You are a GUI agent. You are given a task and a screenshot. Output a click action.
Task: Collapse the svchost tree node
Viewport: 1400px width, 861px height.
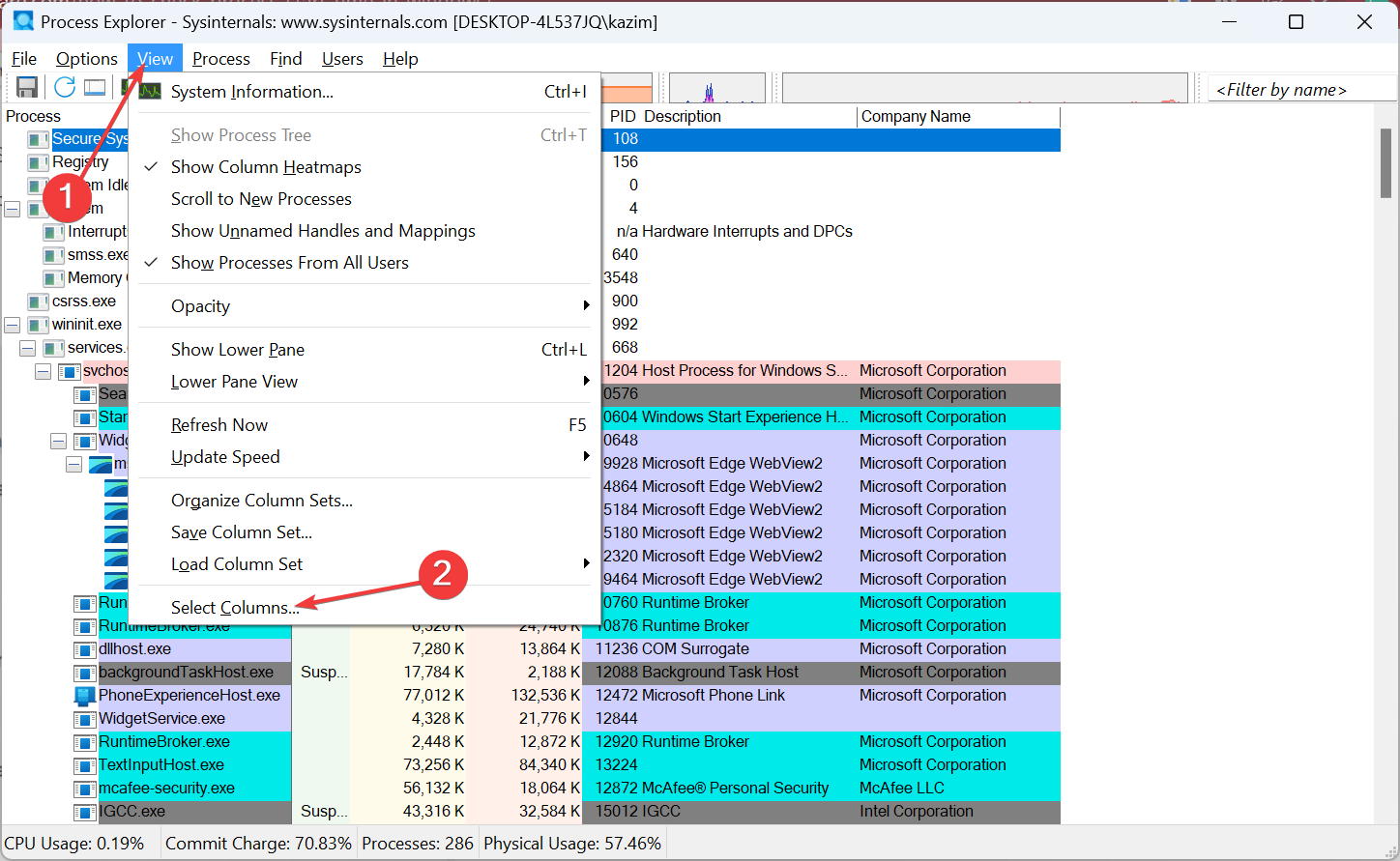44,371
